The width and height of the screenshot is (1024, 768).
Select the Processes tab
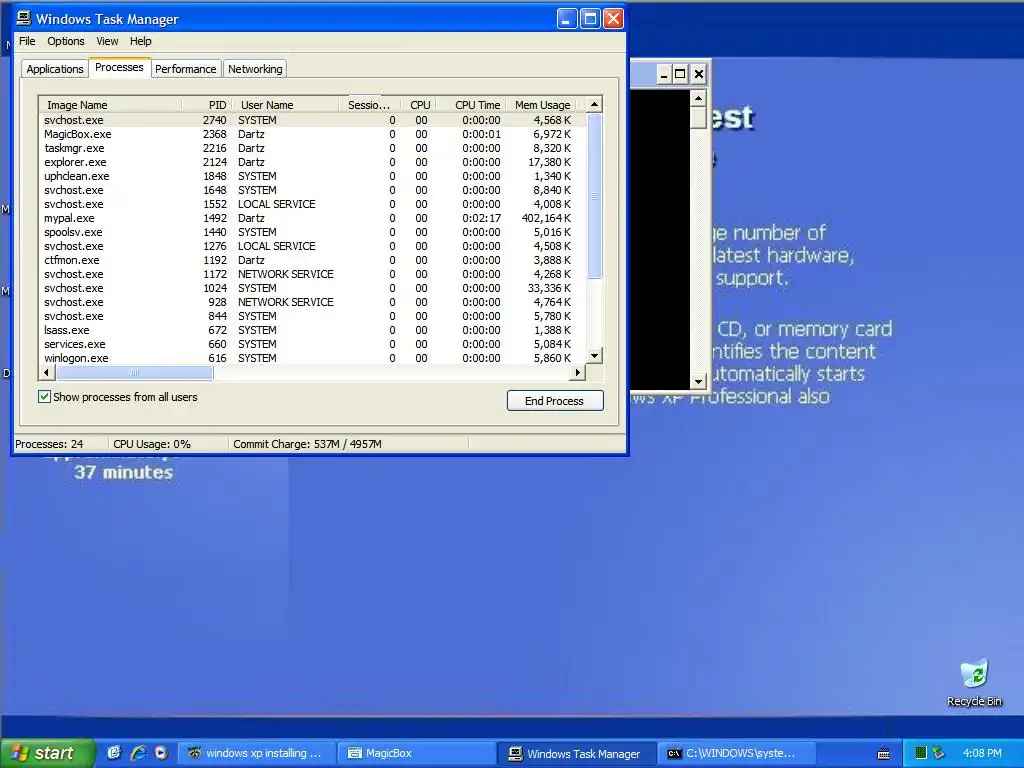[119, 67]
